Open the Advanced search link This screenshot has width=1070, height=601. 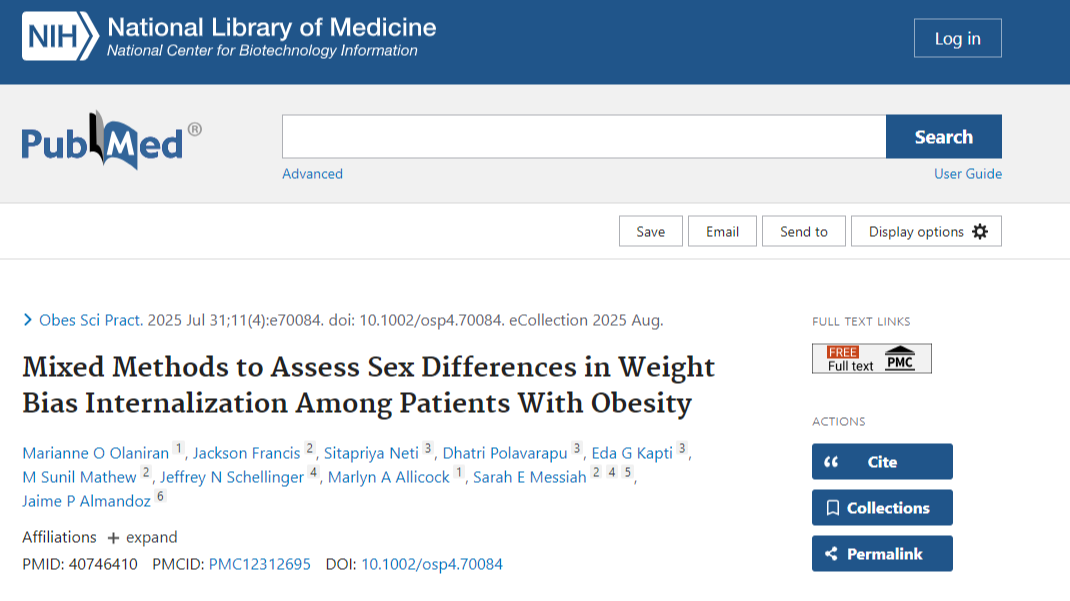(312, 174)
